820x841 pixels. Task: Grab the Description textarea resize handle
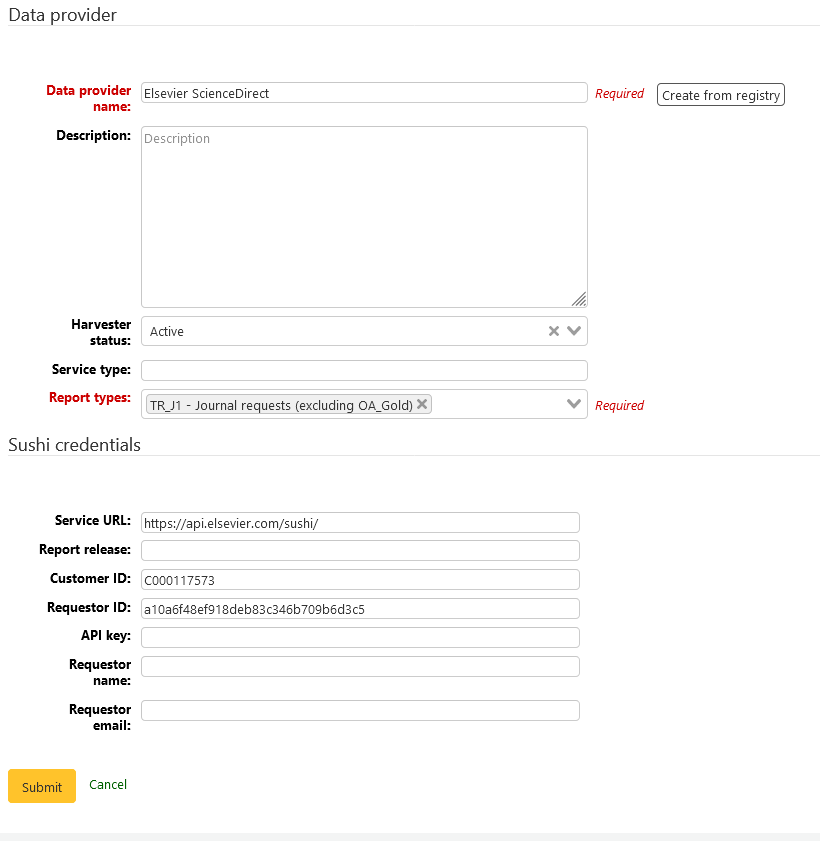click(x=579, y=299)
